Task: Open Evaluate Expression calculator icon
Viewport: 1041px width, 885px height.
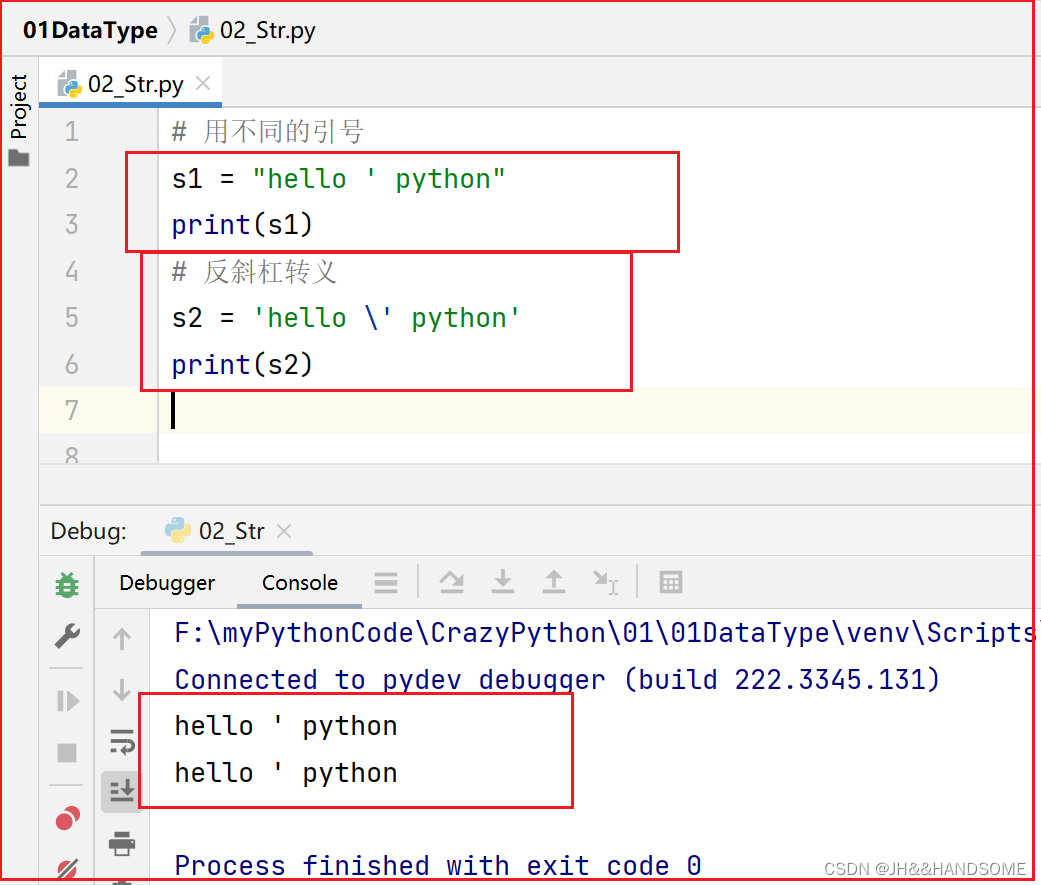Action: [x=671, y=582]
